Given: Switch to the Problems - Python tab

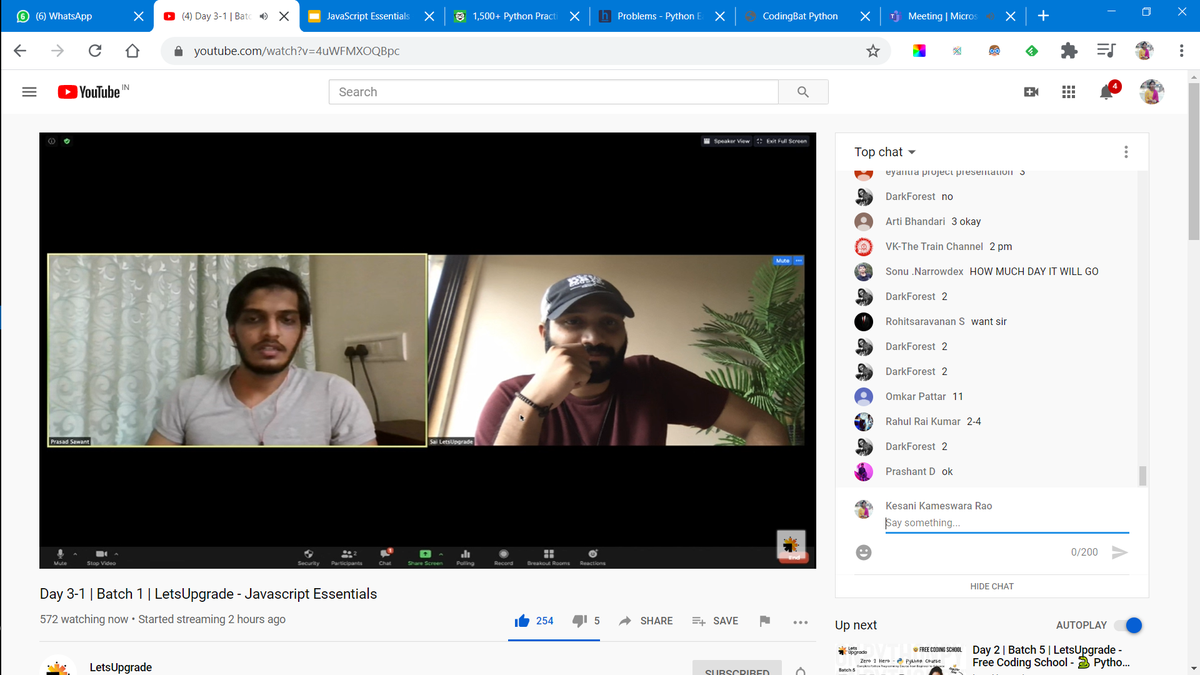Looking at the screenshot, I should pyautogui.click(x=661, y=16).
